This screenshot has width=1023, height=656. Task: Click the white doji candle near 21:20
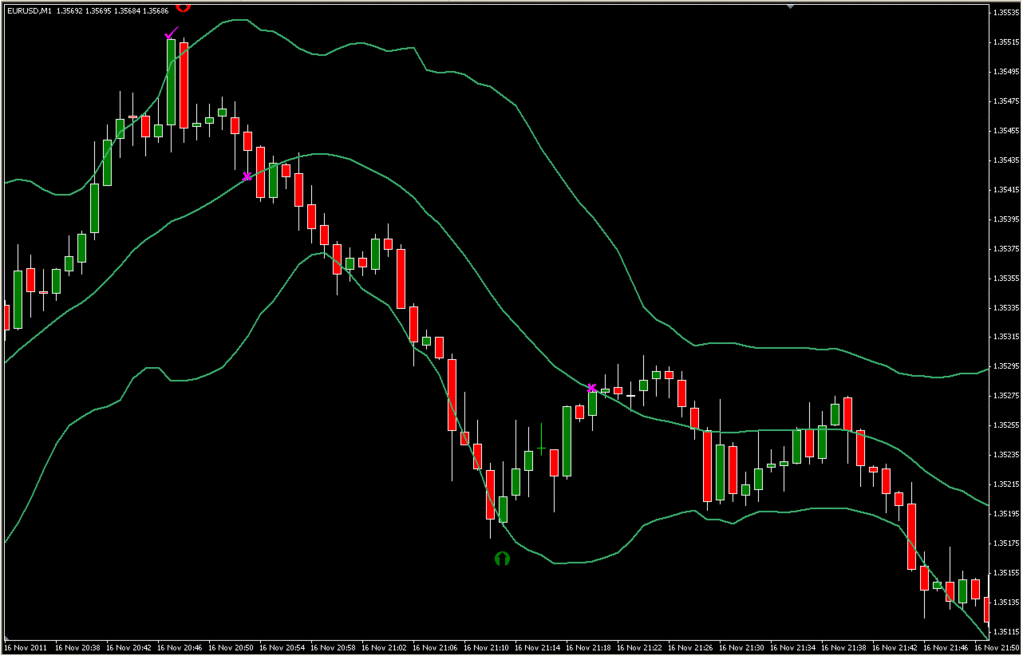coord(630,396)
